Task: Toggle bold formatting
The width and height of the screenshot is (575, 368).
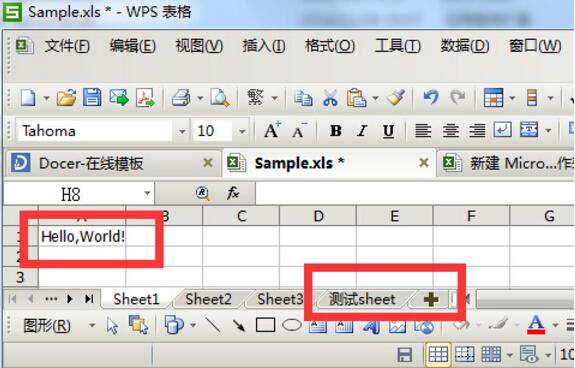Action: [x=336, y=130]
